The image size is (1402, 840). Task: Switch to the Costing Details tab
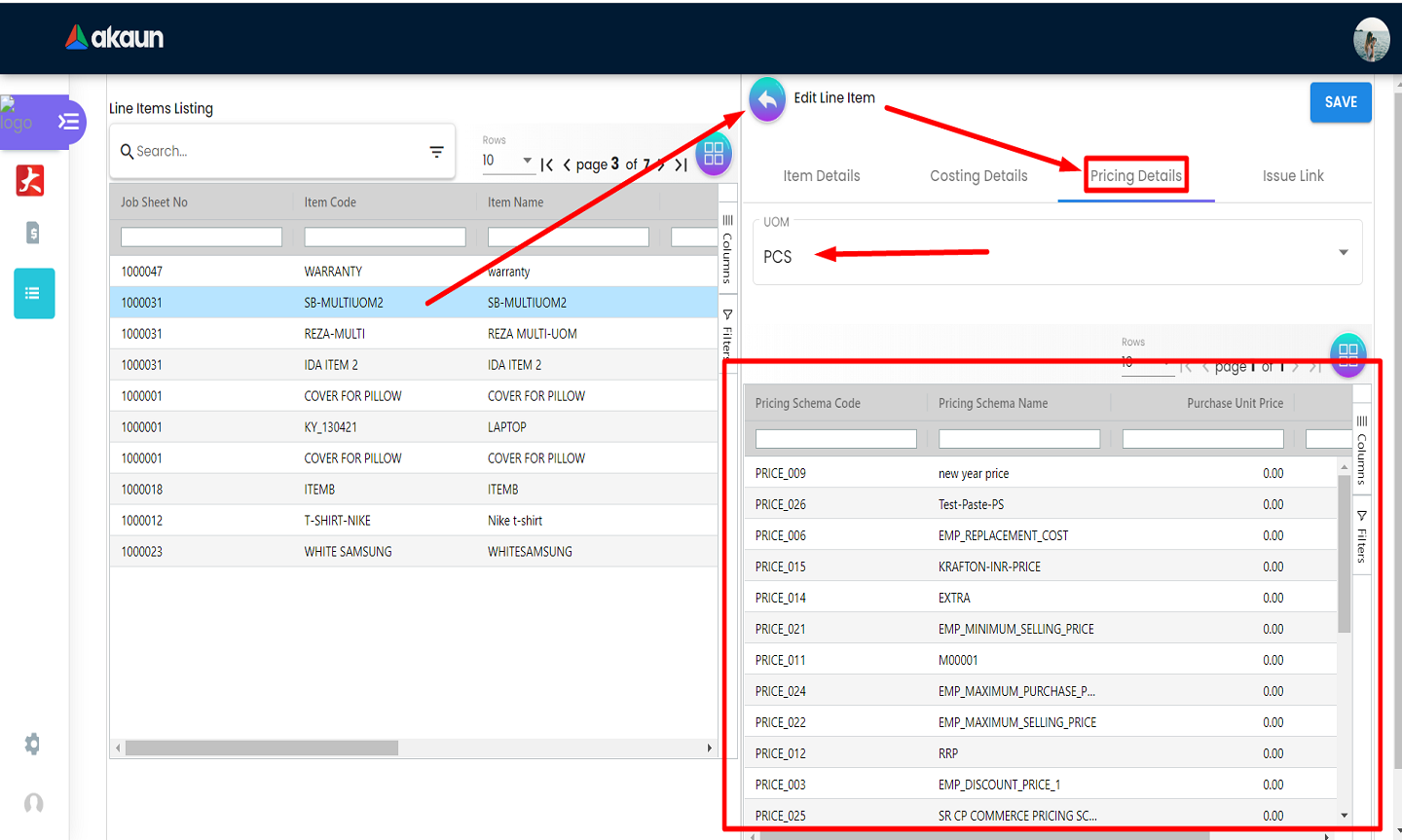point(978,176)
